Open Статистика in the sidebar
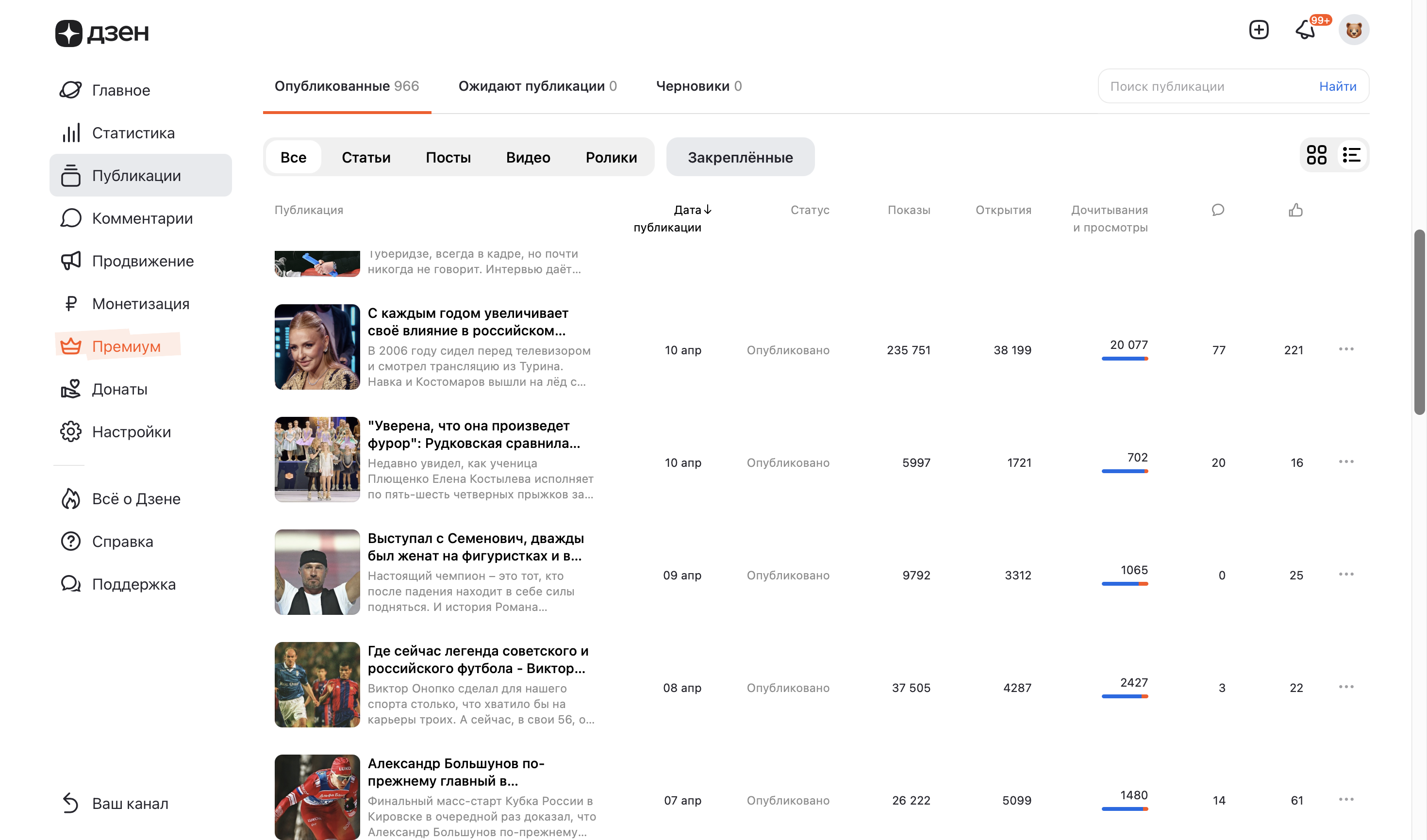 [x=133, y=133]
